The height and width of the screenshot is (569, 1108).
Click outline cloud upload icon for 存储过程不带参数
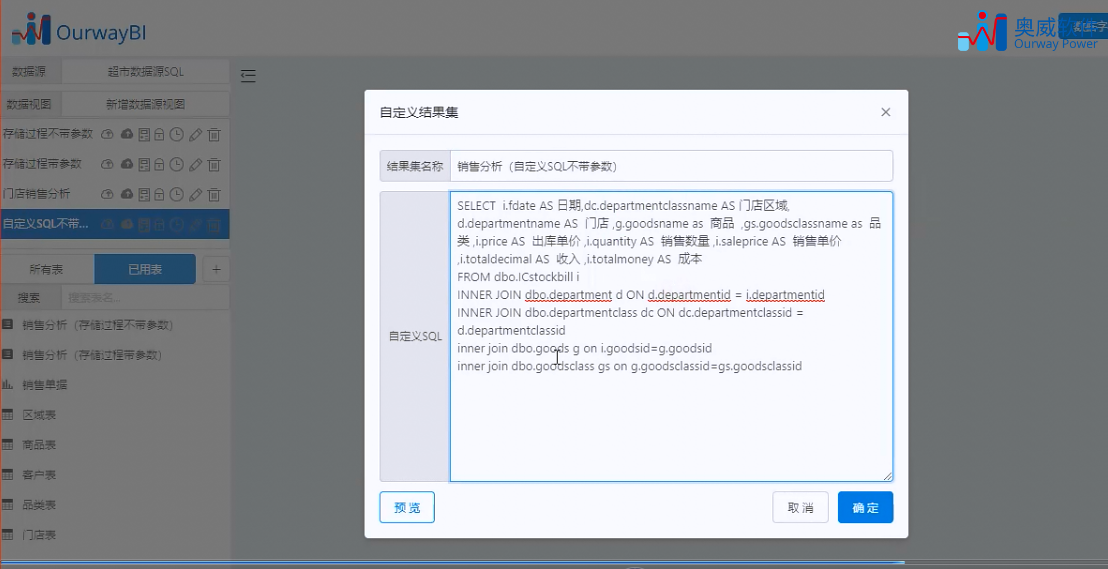click(107, 134)
